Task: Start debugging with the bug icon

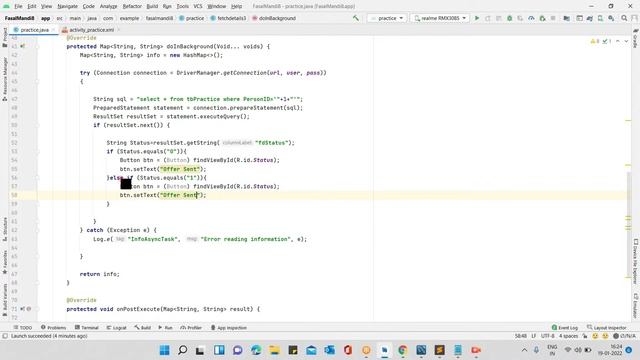Action: (509, 18)
